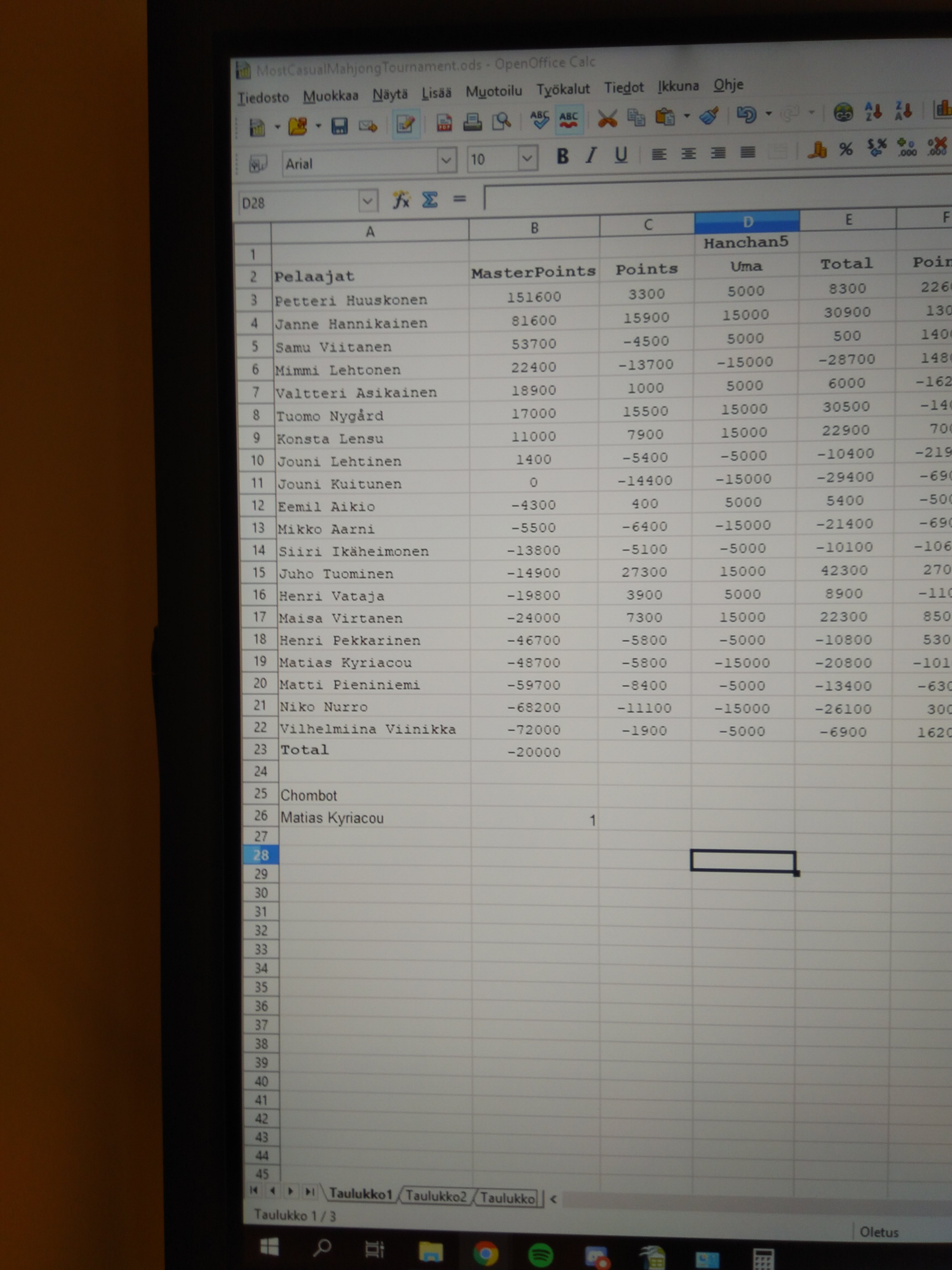
Task: Open the Näytä menu
Action: [x=390, y=94]
